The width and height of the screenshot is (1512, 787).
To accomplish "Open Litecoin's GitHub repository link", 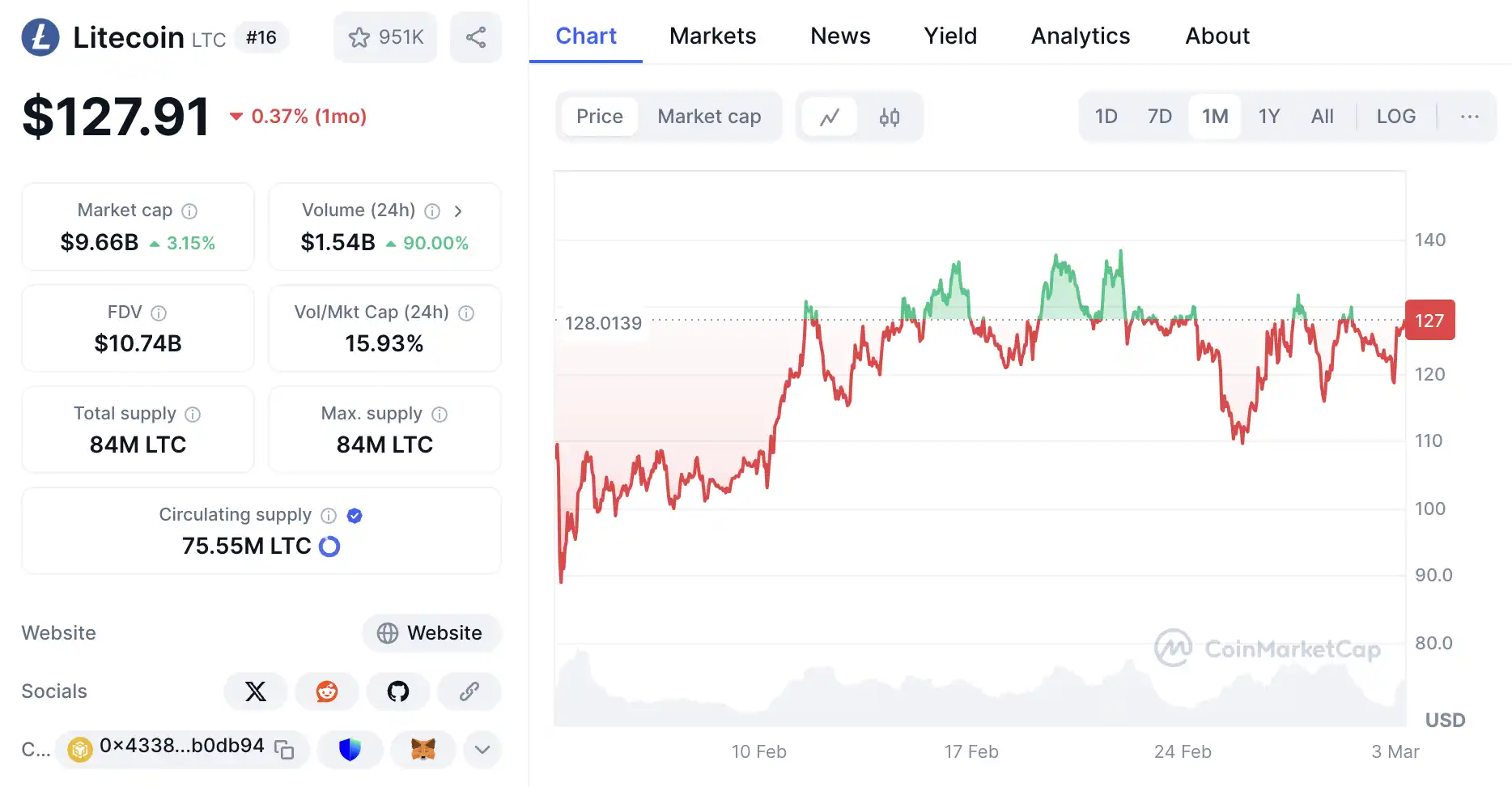I will click(x=398, y=691).
